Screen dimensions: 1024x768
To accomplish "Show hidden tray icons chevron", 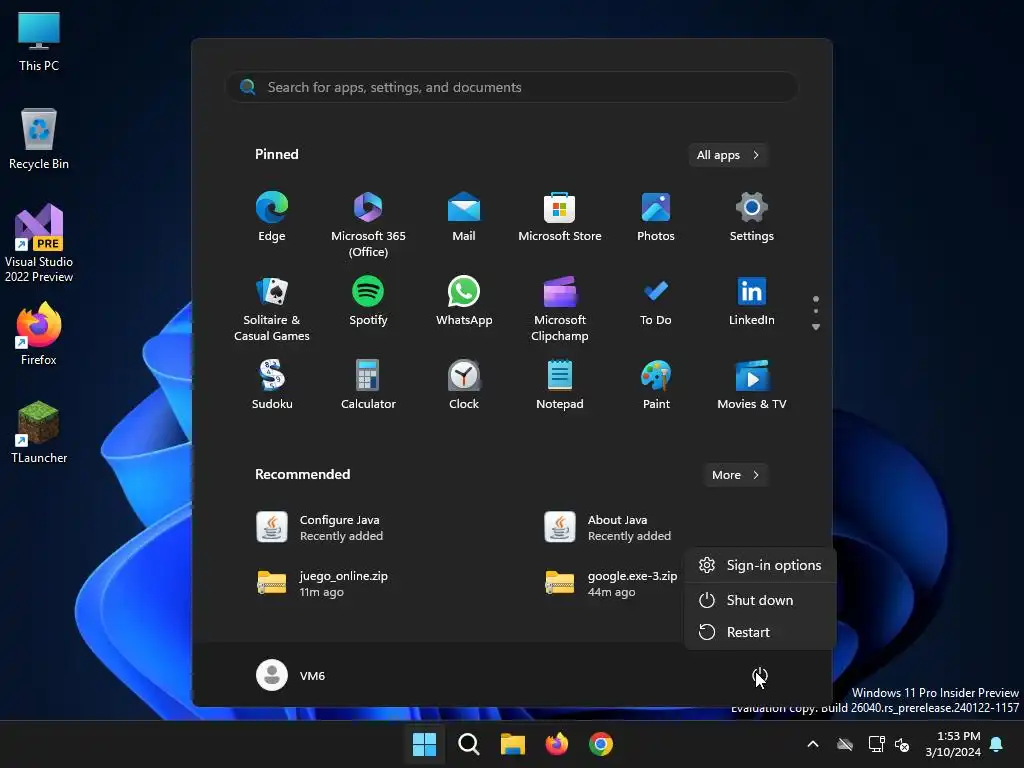I will 813,744.
